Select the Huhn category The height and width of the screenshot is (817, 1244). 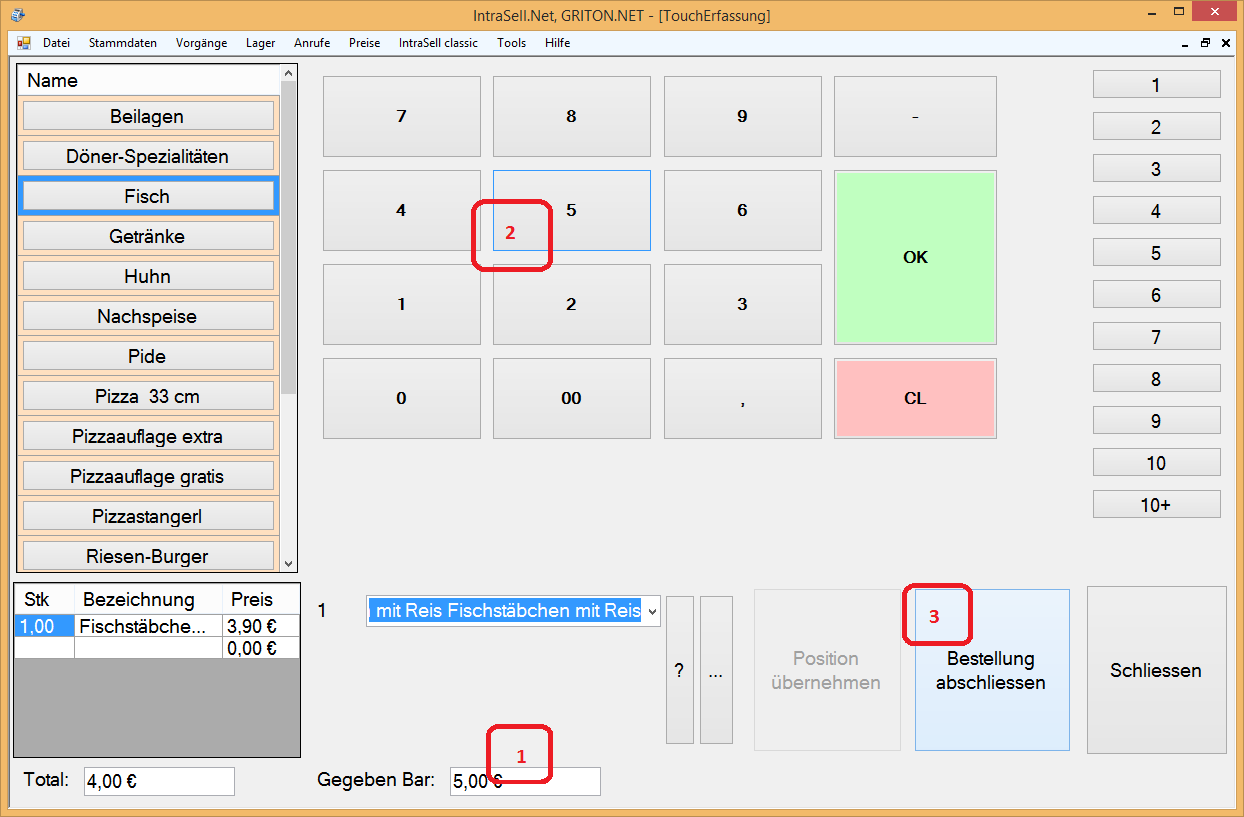[148, 276]
